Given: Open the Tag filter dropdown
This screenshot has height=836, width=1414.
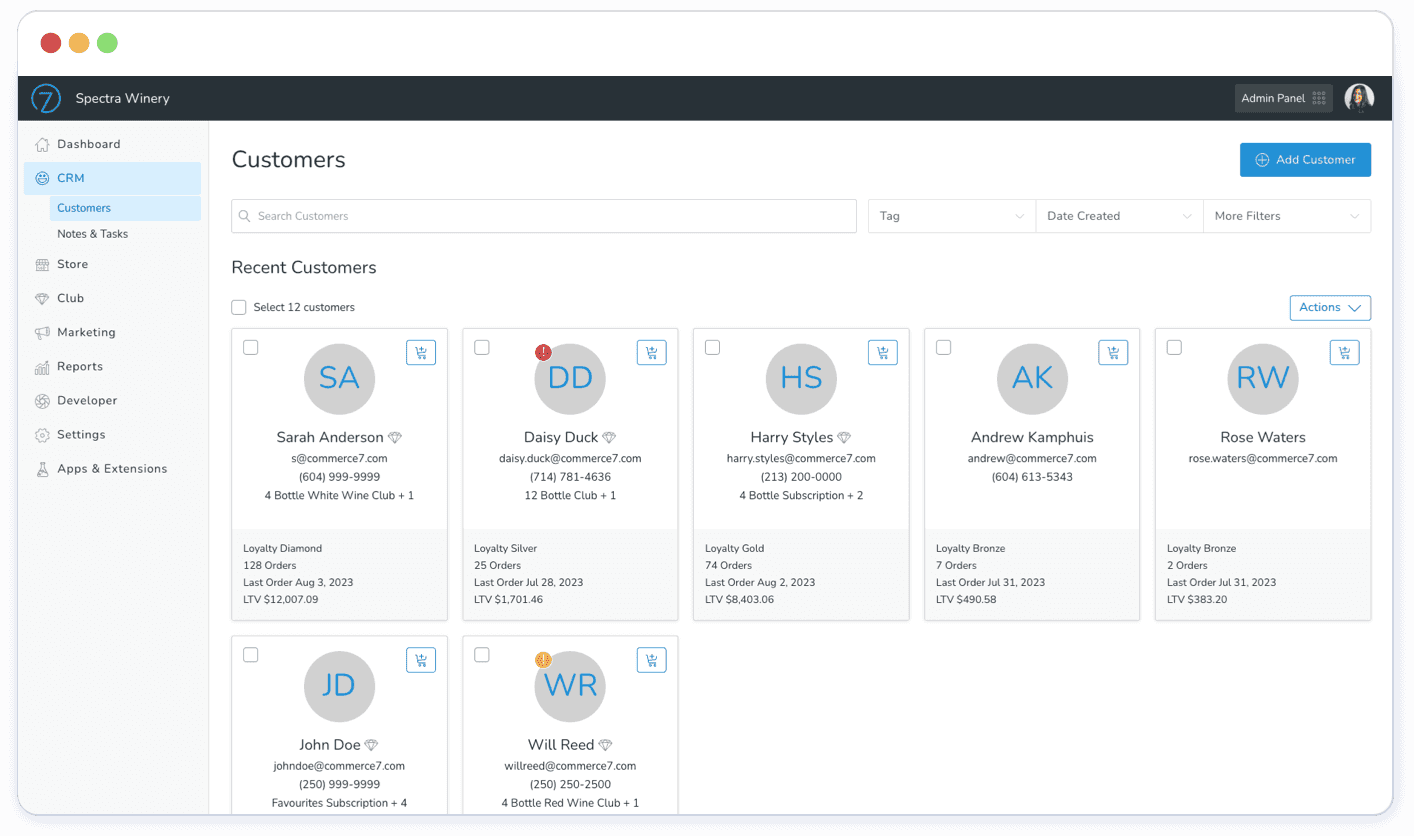Looking at the screenshot, I should point(951,216).
